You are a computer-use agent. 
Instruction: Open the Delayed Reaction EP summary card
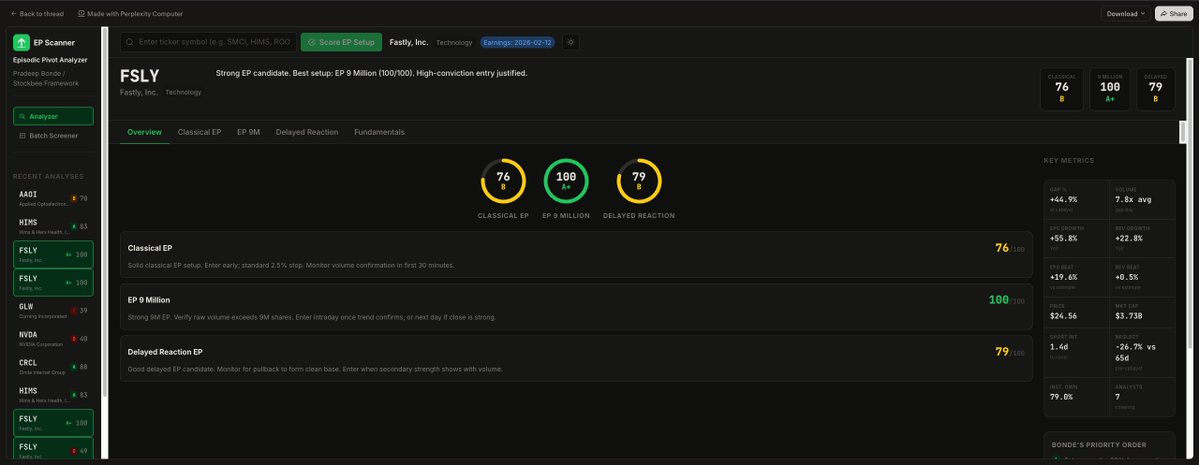[x=576, y=358]
